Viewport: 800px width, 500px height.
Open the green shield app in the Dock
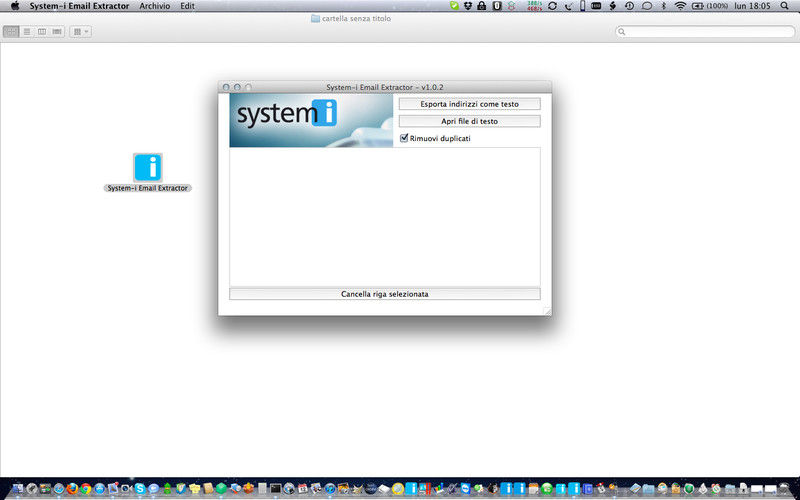(689, 488)
